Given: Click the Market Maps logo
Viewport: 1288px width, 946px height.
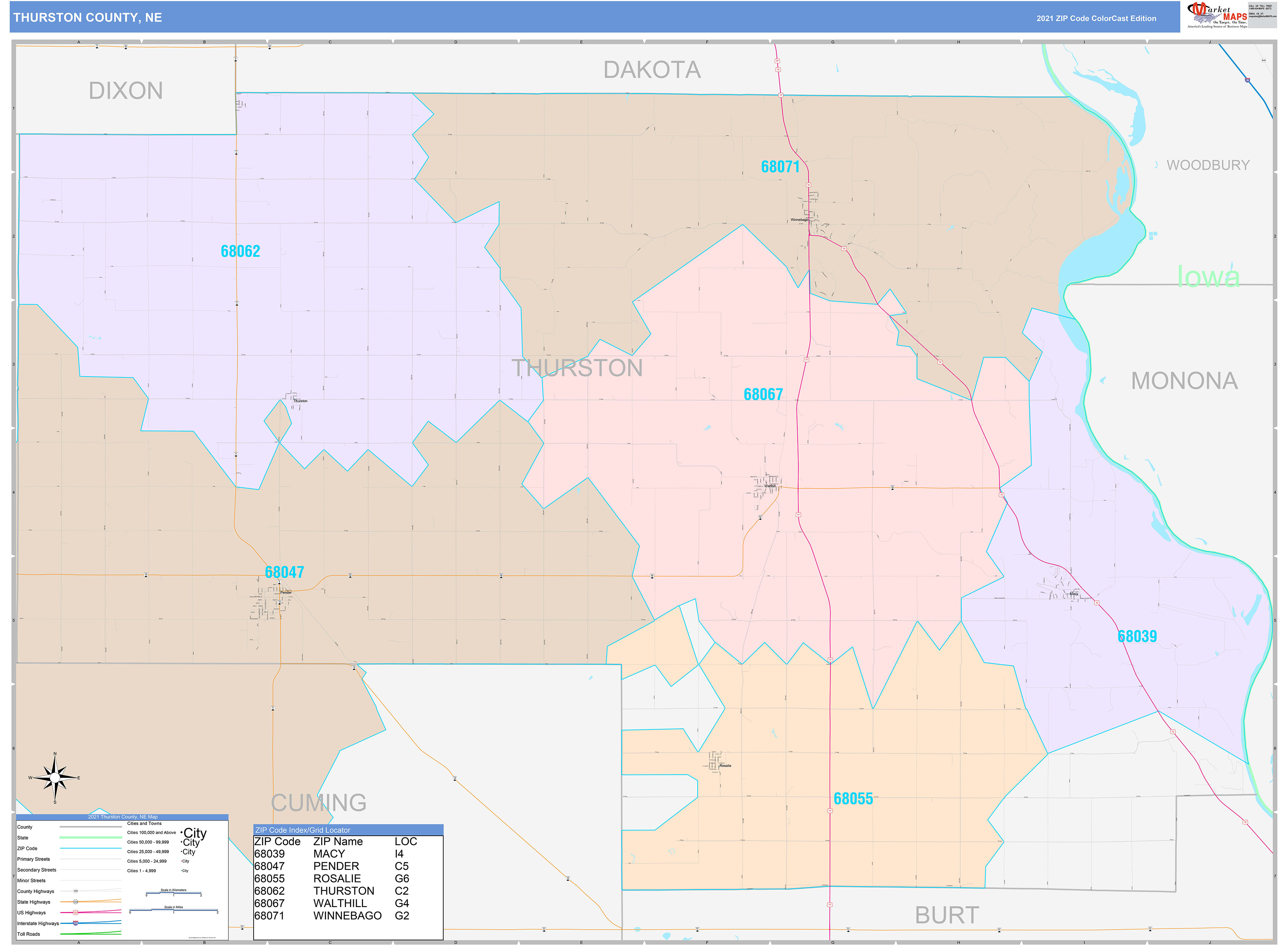Looking at the screenshot, I should 1217,15.
